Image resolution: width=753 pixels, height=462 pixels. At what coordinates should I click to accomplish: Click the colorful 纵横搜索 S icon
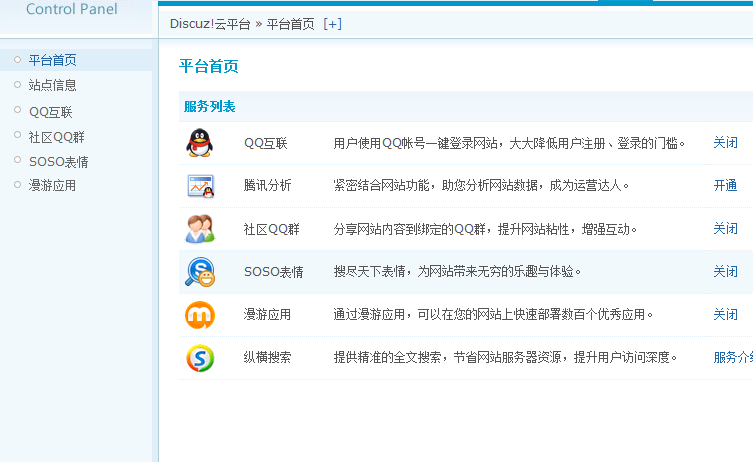(200, 358)
